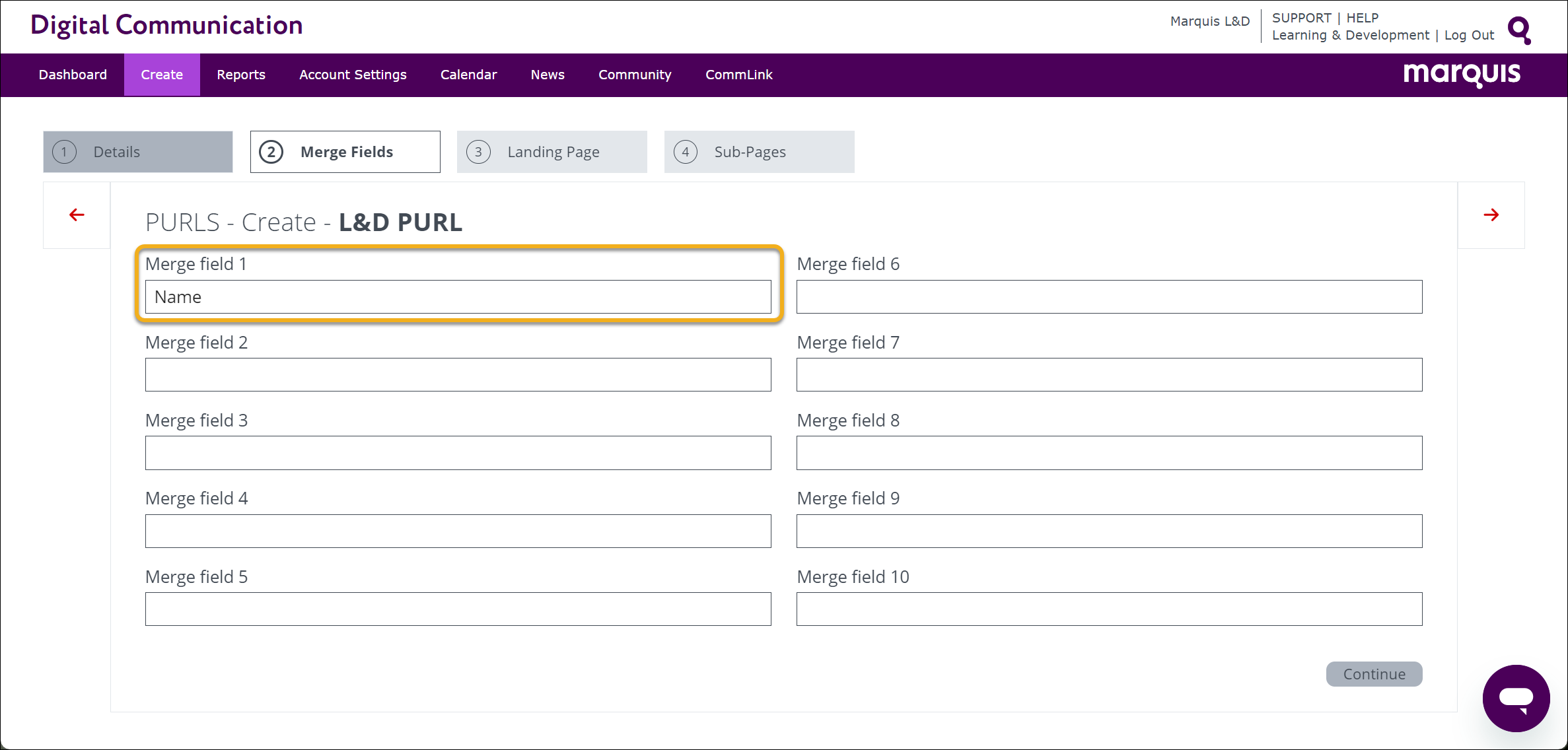Open the HELP link
The image size is (1568, 750).
point(1363,18)
